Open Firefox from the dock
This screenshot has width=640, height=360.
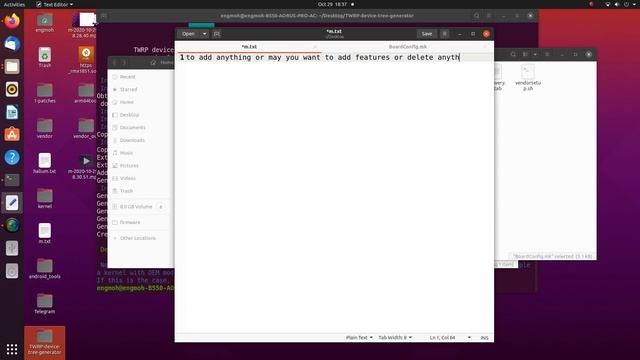pyautogui.click(x=12, y=21)
